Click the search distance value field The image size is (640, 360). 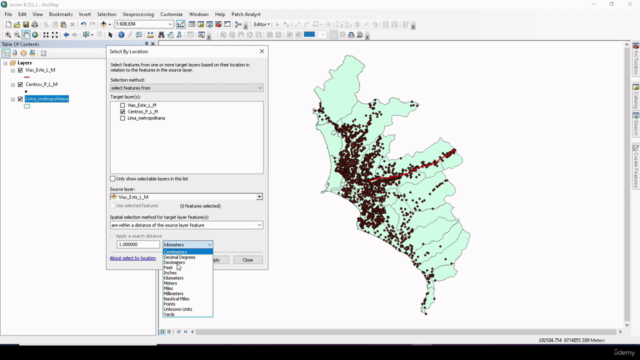(x=138, y=244)
